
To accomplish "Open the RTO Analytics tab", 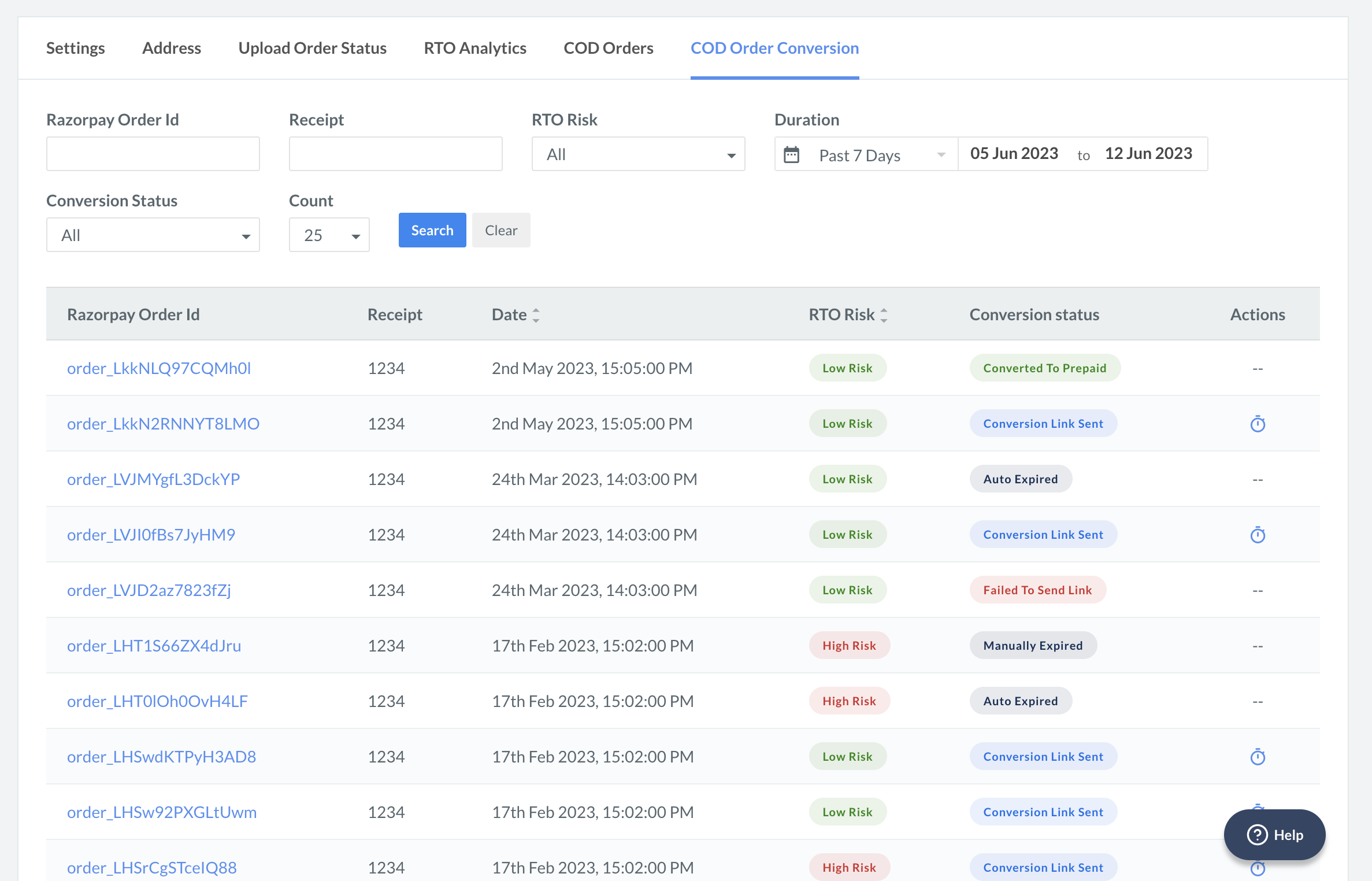I will point(475,48).
